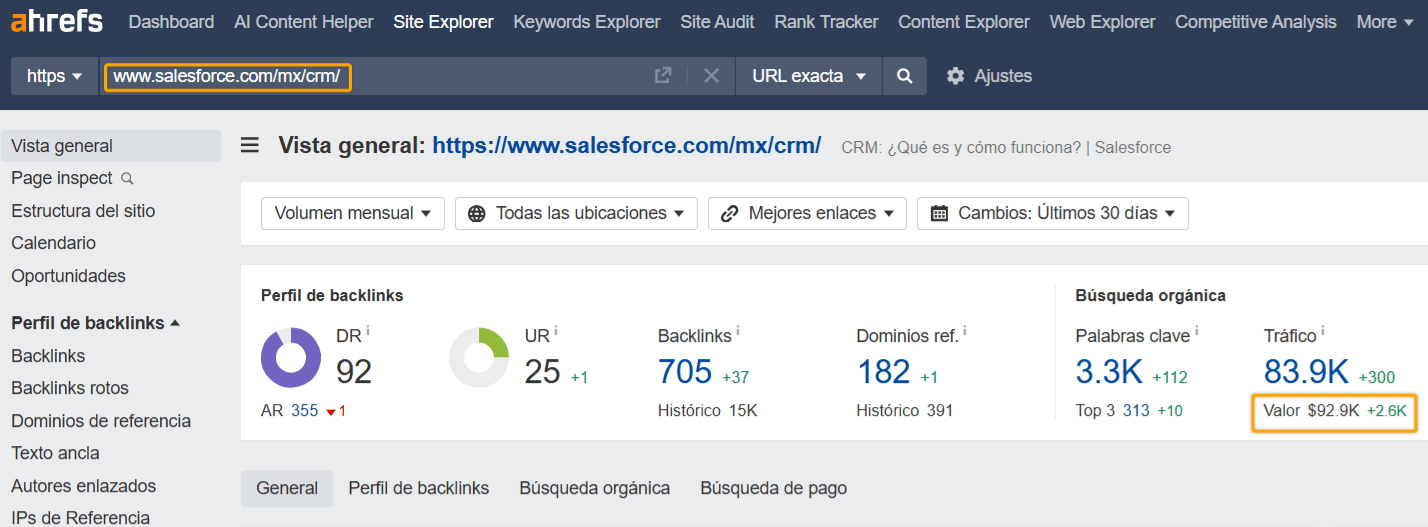Open Web Explorer

pos(1102,21)
